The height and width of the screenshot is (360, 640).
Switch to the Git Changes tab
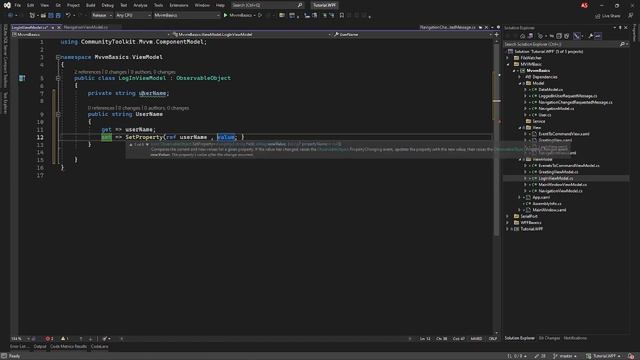pyautogui.click(x=549, y=338)
